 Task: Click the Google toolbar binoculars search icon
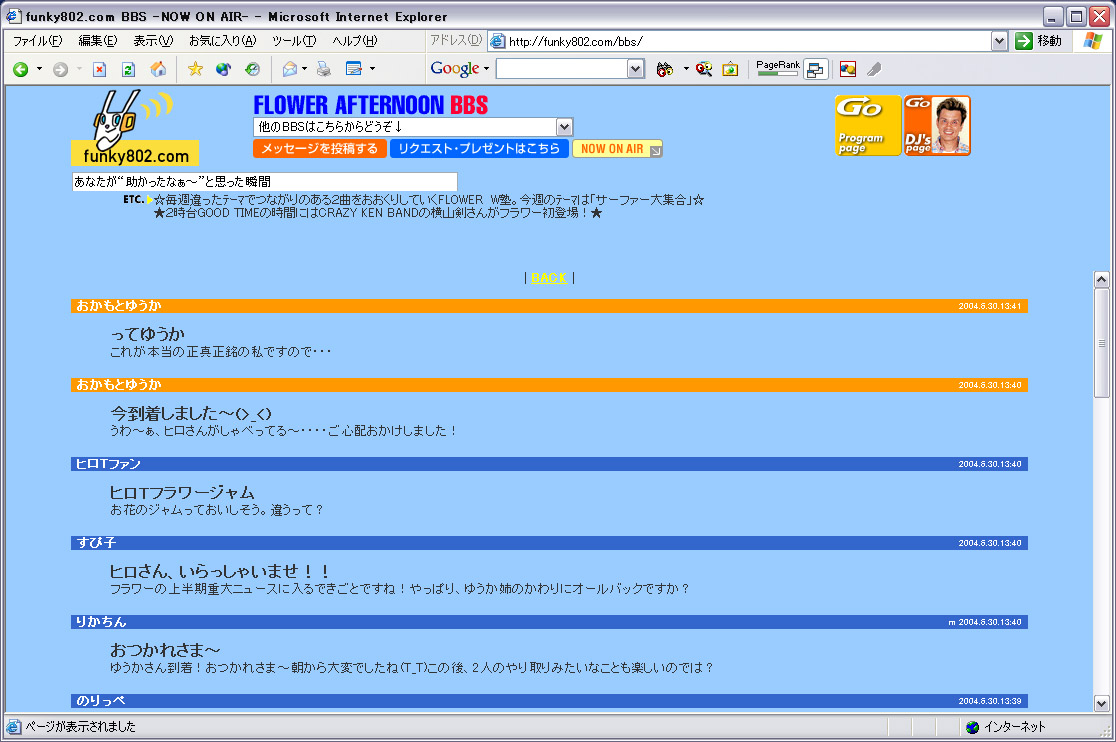(664, 69)
